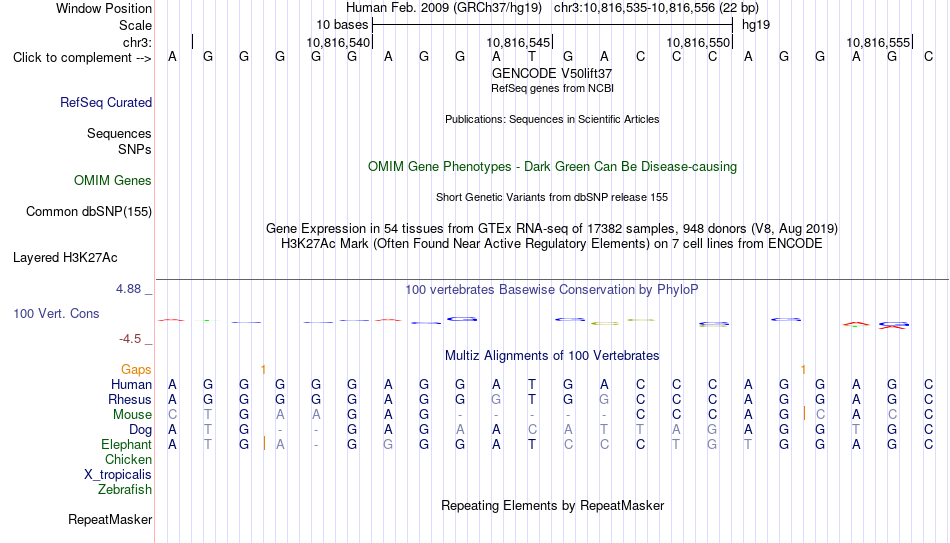
Task: Click 'Repeating Elements by RepeatMasker' title
Action: coord(552,505)
